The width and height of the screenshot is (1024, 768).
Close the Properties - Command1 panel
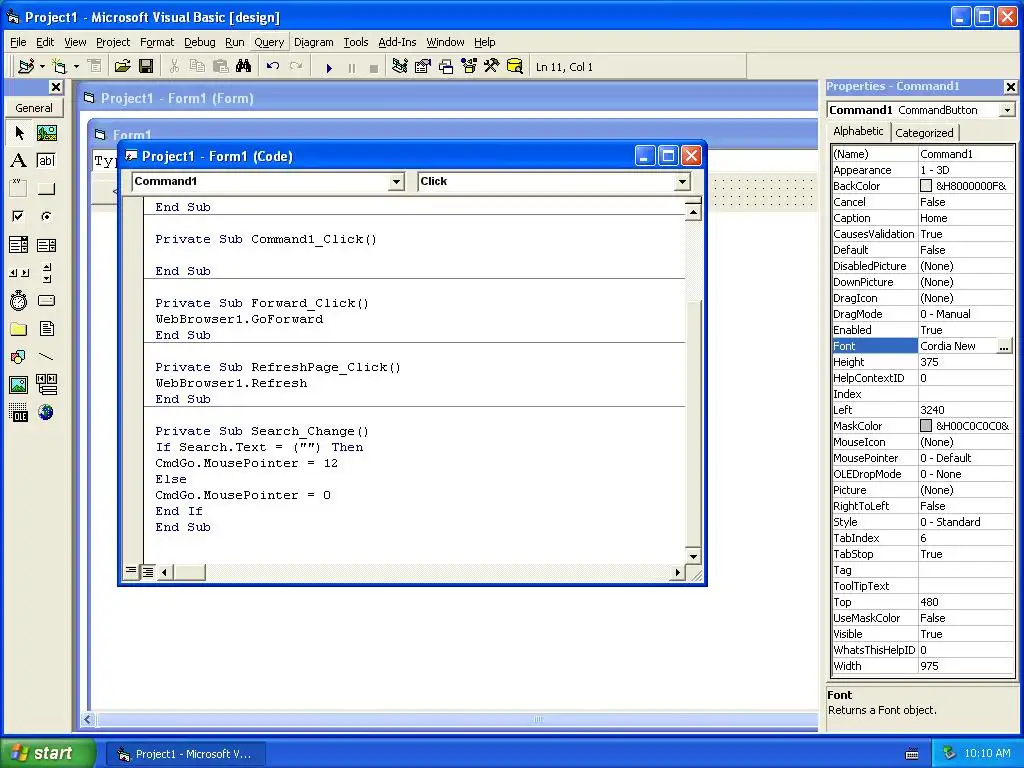click(1010, 86)
